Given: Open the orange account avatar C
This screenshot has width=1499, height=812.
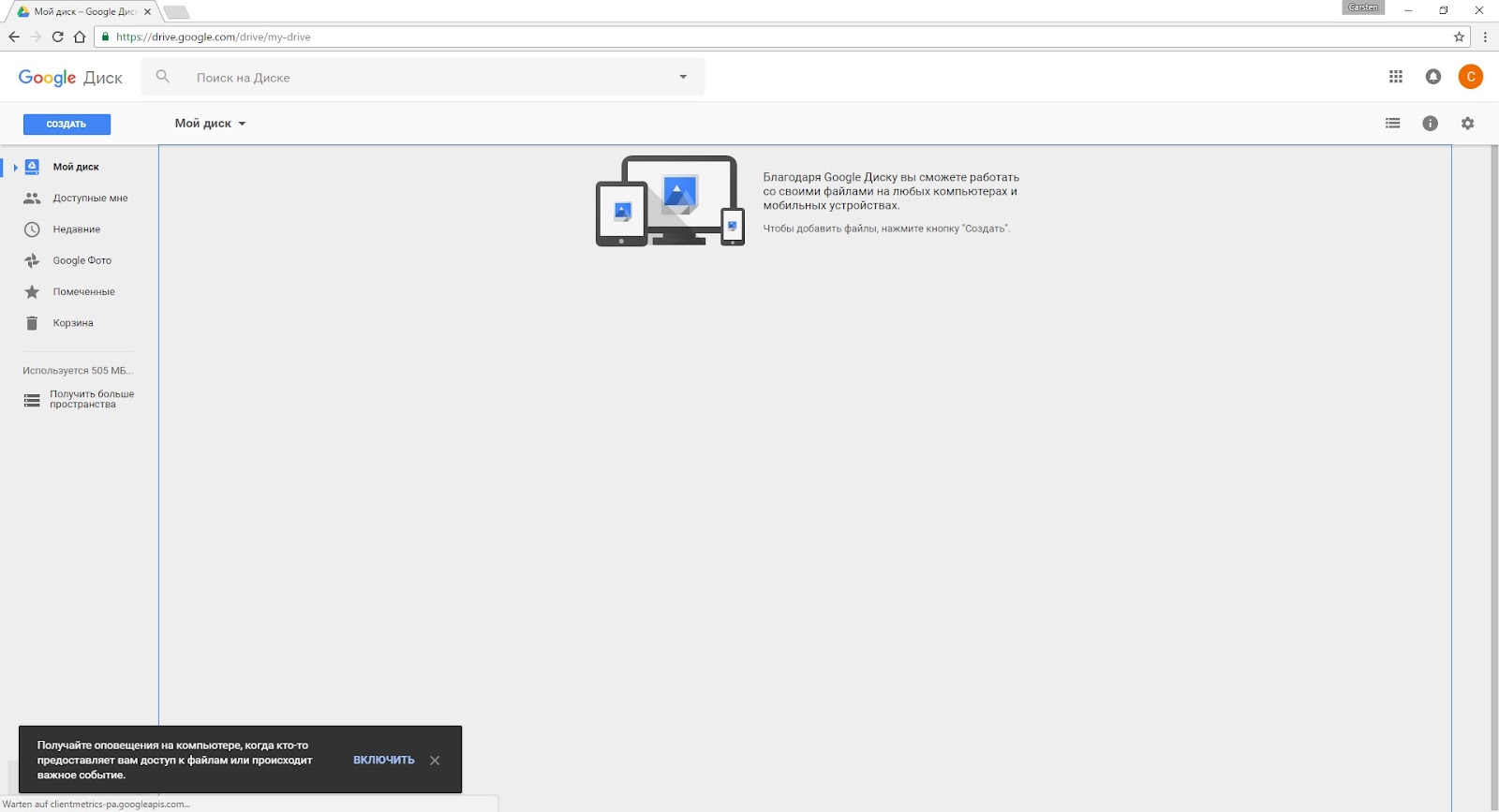Looking at the screenshot, I should coord(1471,77).
